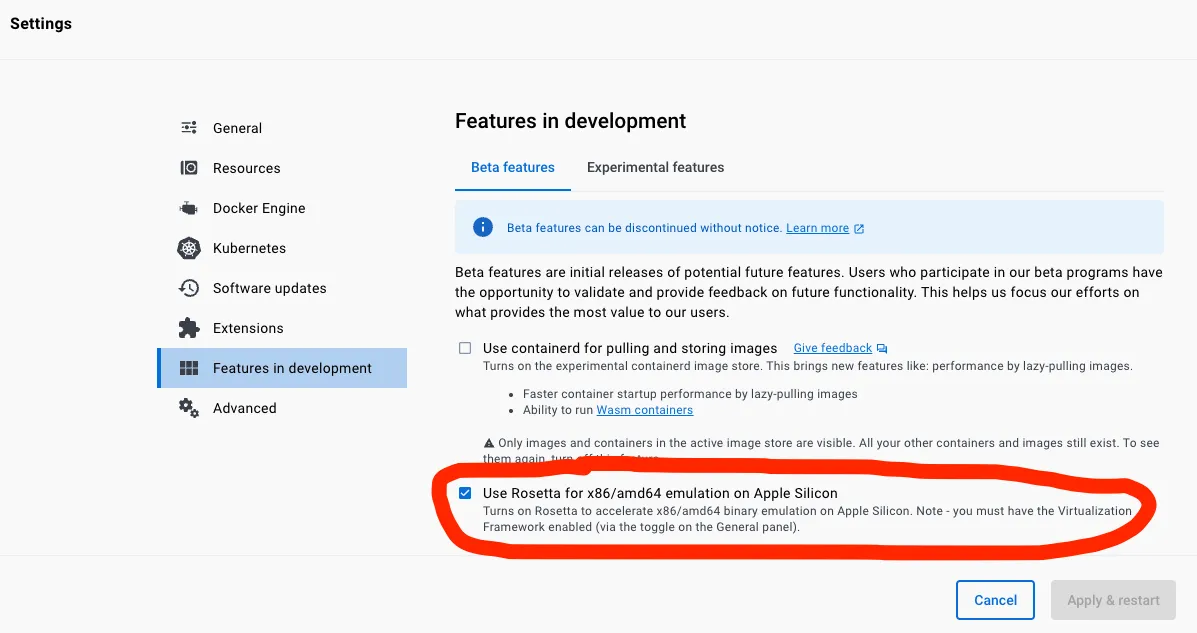The image size is (1197, 633).
Task: Click the Features in development heading
Action: tap(570, 121)
